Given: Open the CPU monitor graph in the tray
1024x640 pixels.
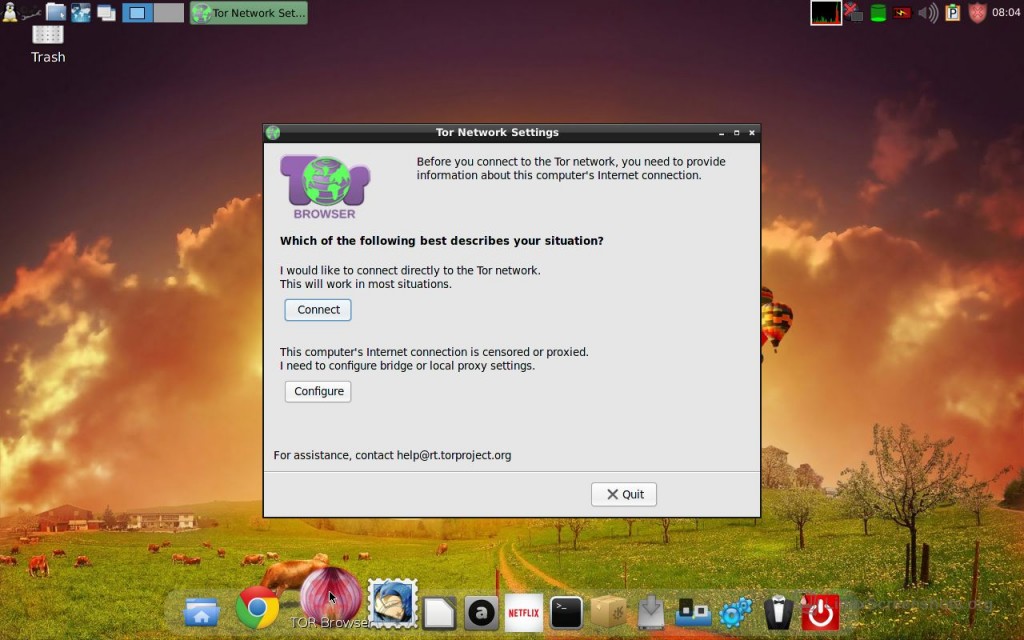Looking at the screenshot, I should pyautogui.click(x=826, y=13).
